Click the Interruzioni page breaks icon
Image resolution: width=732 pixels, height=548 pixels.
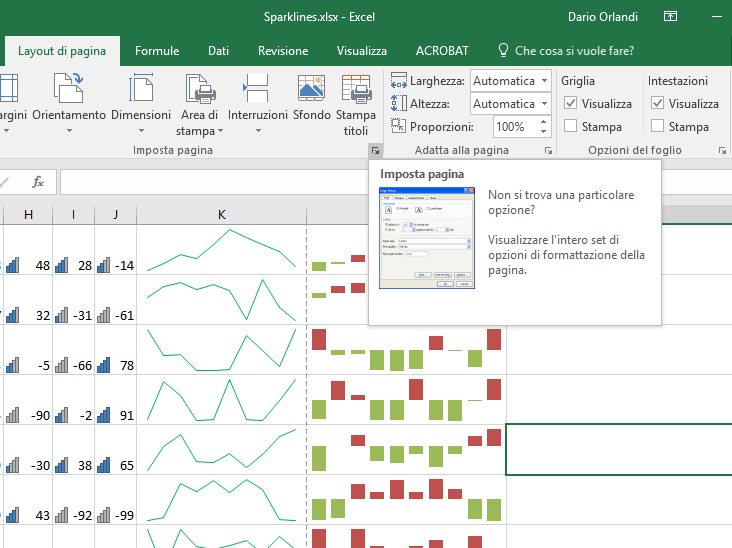[x=257, y=90]
